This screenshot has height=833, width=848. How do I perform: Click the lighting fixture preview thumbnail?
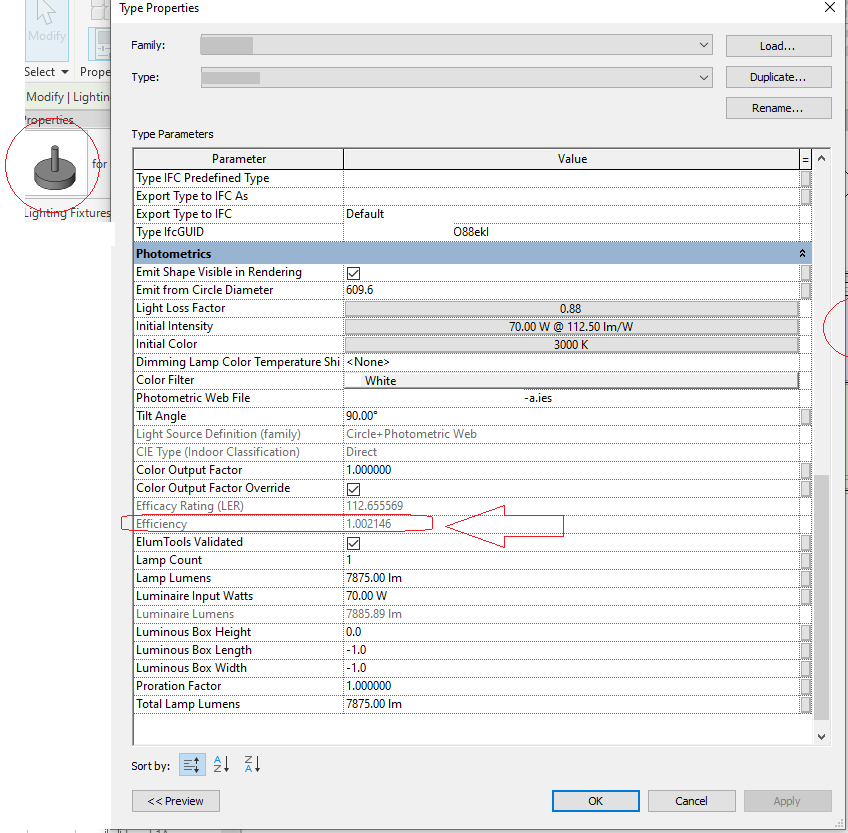pyautogui.click(x=55, y=168)
